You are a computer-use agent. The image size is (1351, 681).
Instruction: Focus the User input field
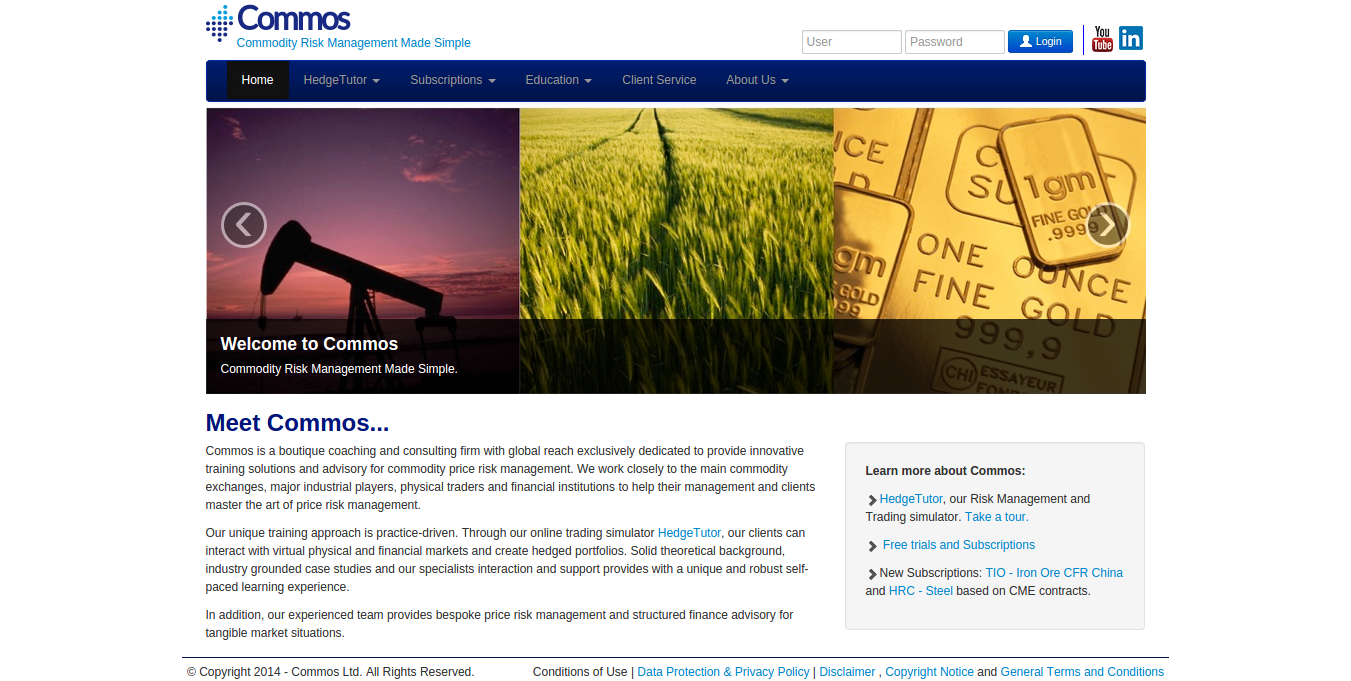click(852, 42)
